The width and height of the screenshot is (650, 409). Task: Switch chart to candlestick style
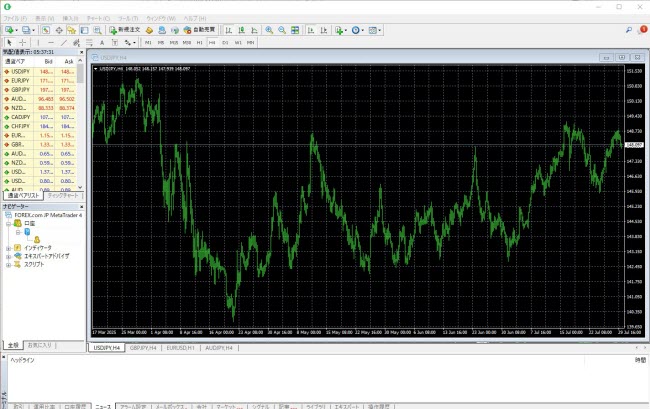click(241, 30)
